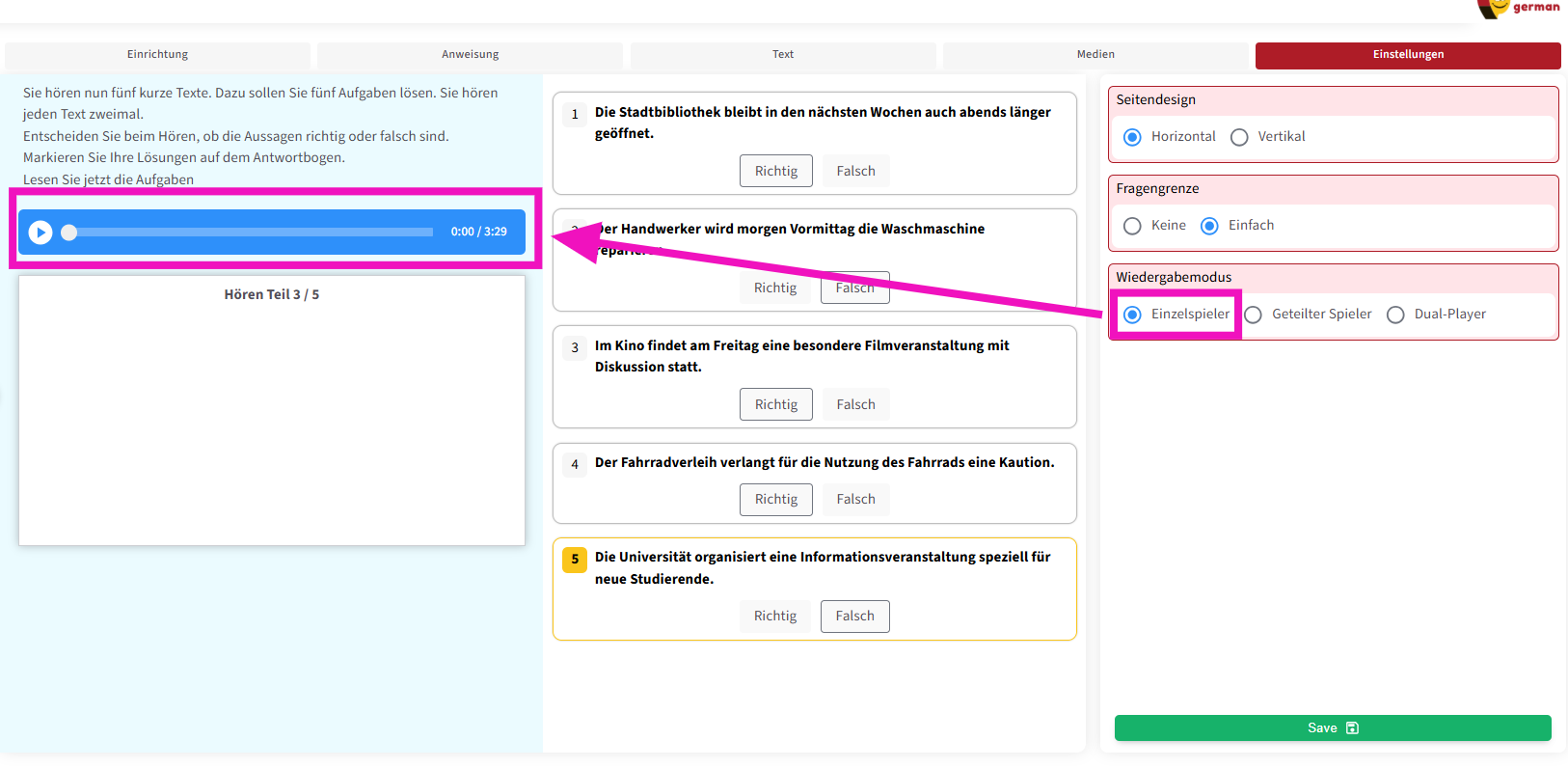
Task: Choose Keine for Fragengrenze
Action: 1133,226
